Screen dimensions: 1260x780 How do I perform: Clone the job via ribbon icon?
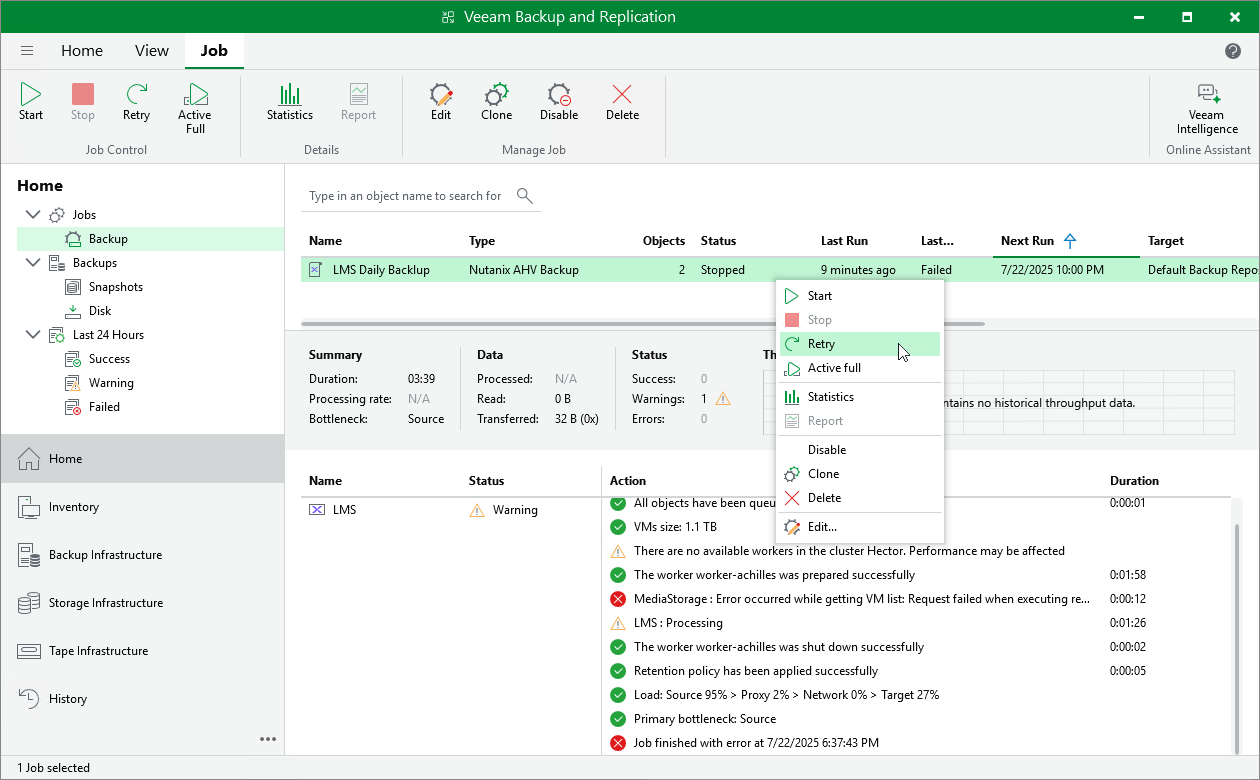point(496,103)
